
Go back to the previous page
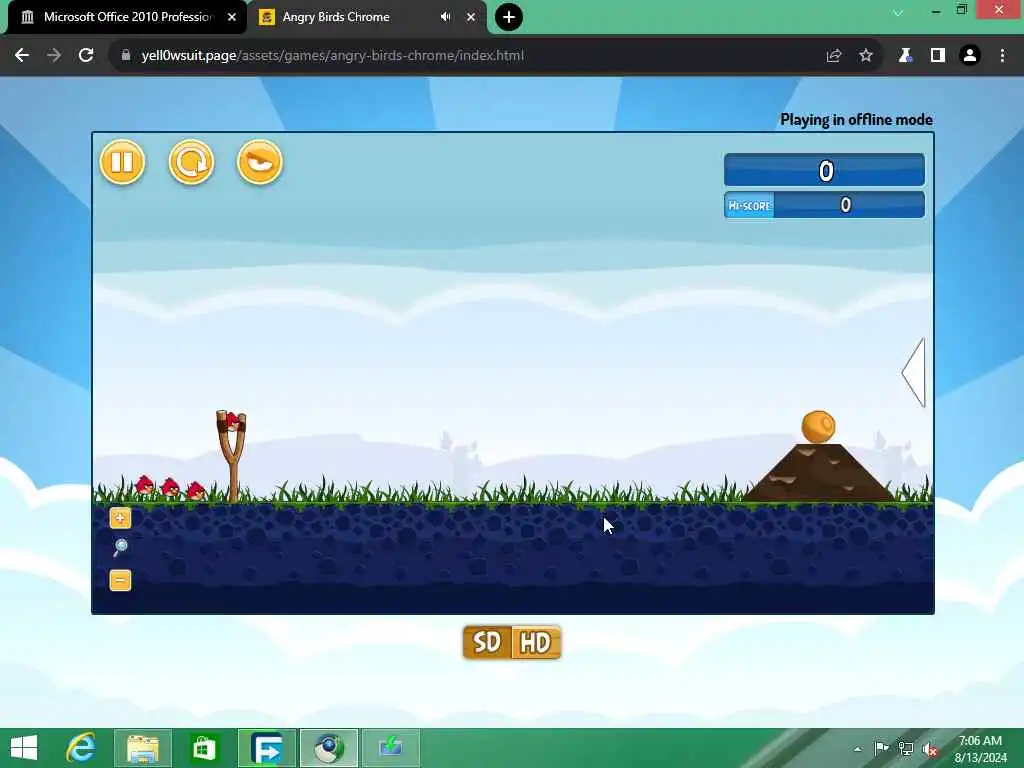(22, 56)
